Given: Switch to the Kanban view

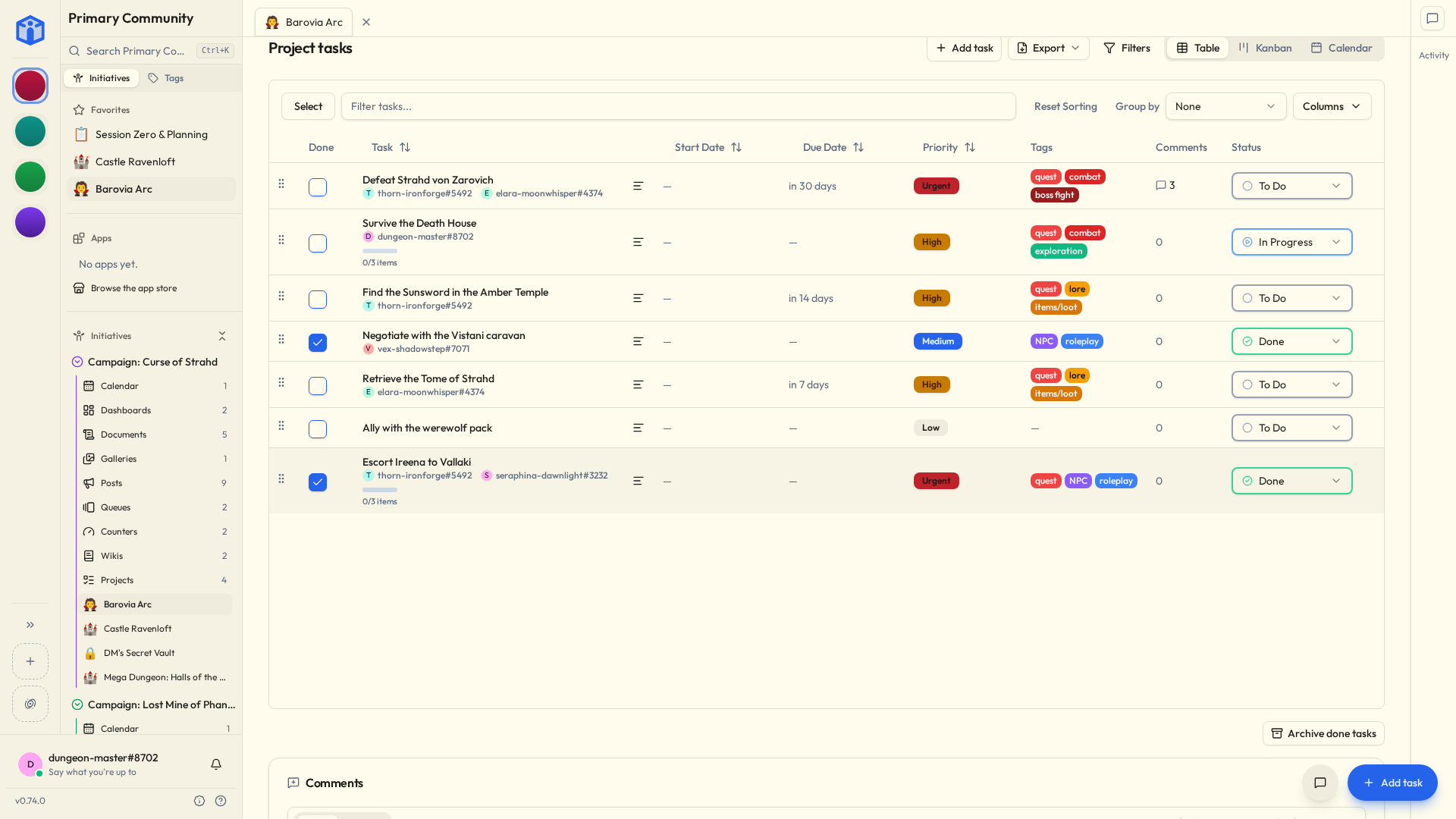Looking at the screenshot, I should point(1264,48).
